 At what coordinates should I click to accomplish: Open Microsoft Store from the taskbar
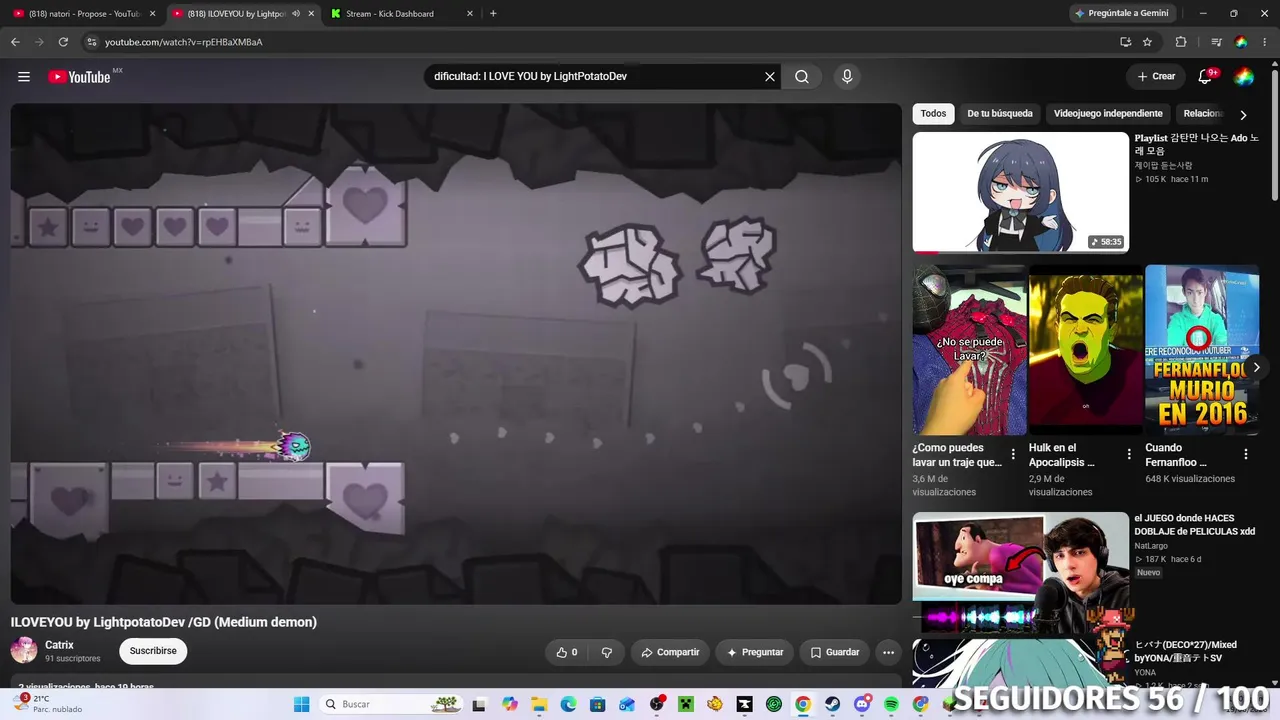tap(597, 705)
